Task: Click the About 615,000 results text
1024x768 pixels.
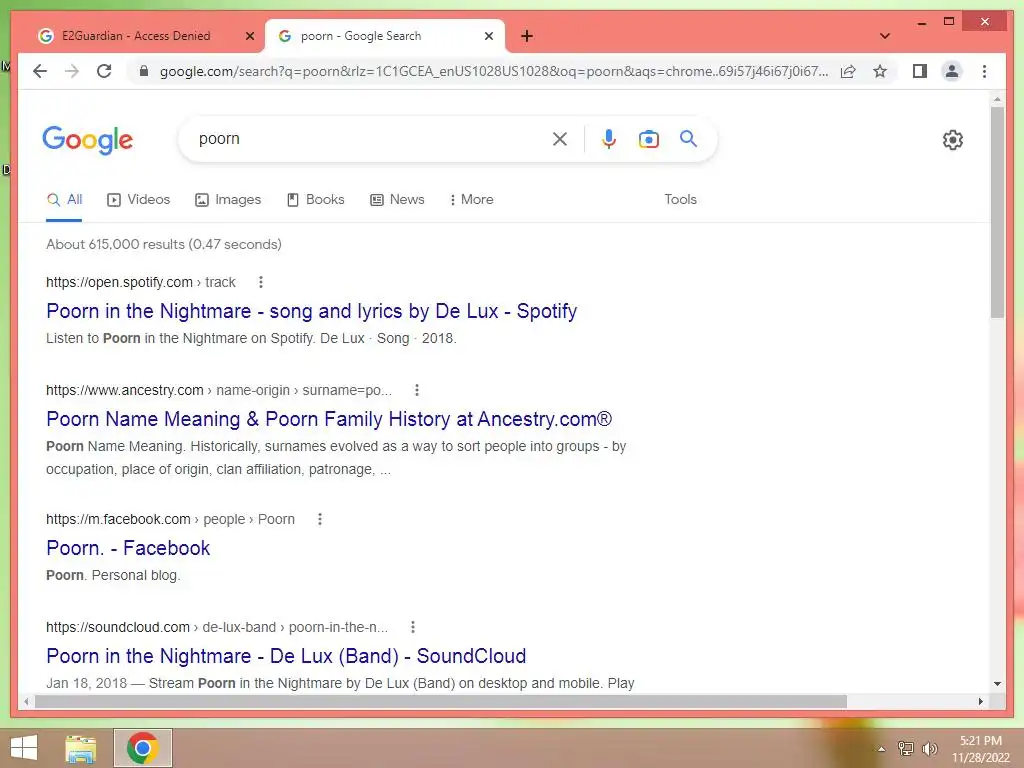Action: pos(163,244)
